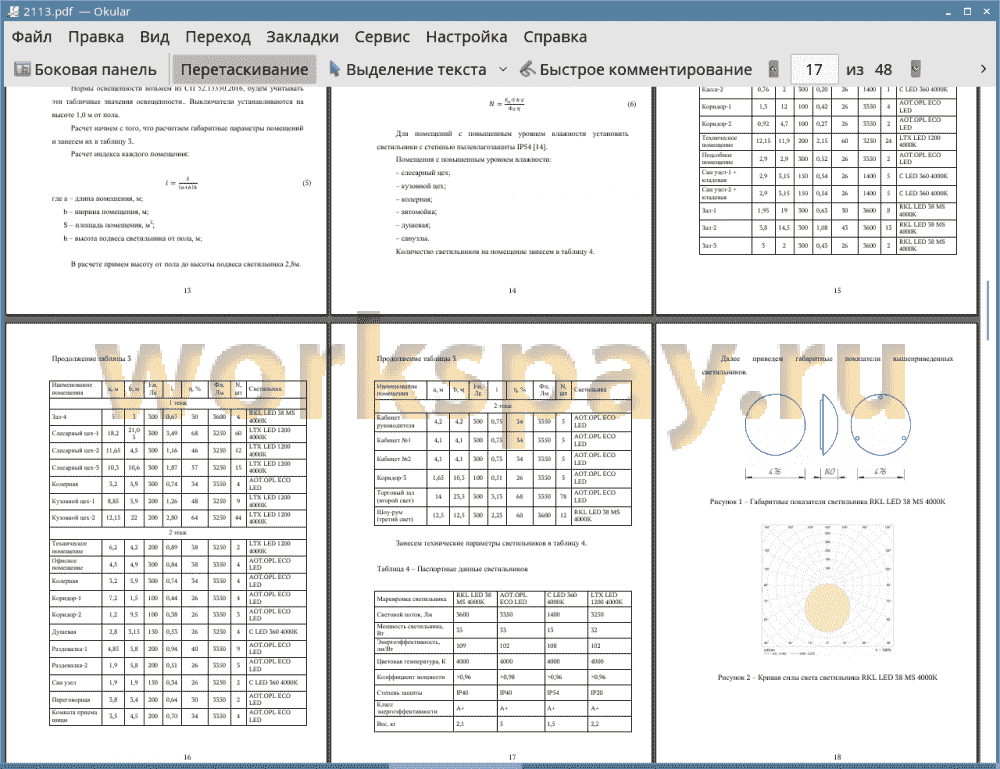The width and height of the screenshot is (1000, 769).
Task: Click row 'Раздевалка-1' in table
Action: point(178,648)
